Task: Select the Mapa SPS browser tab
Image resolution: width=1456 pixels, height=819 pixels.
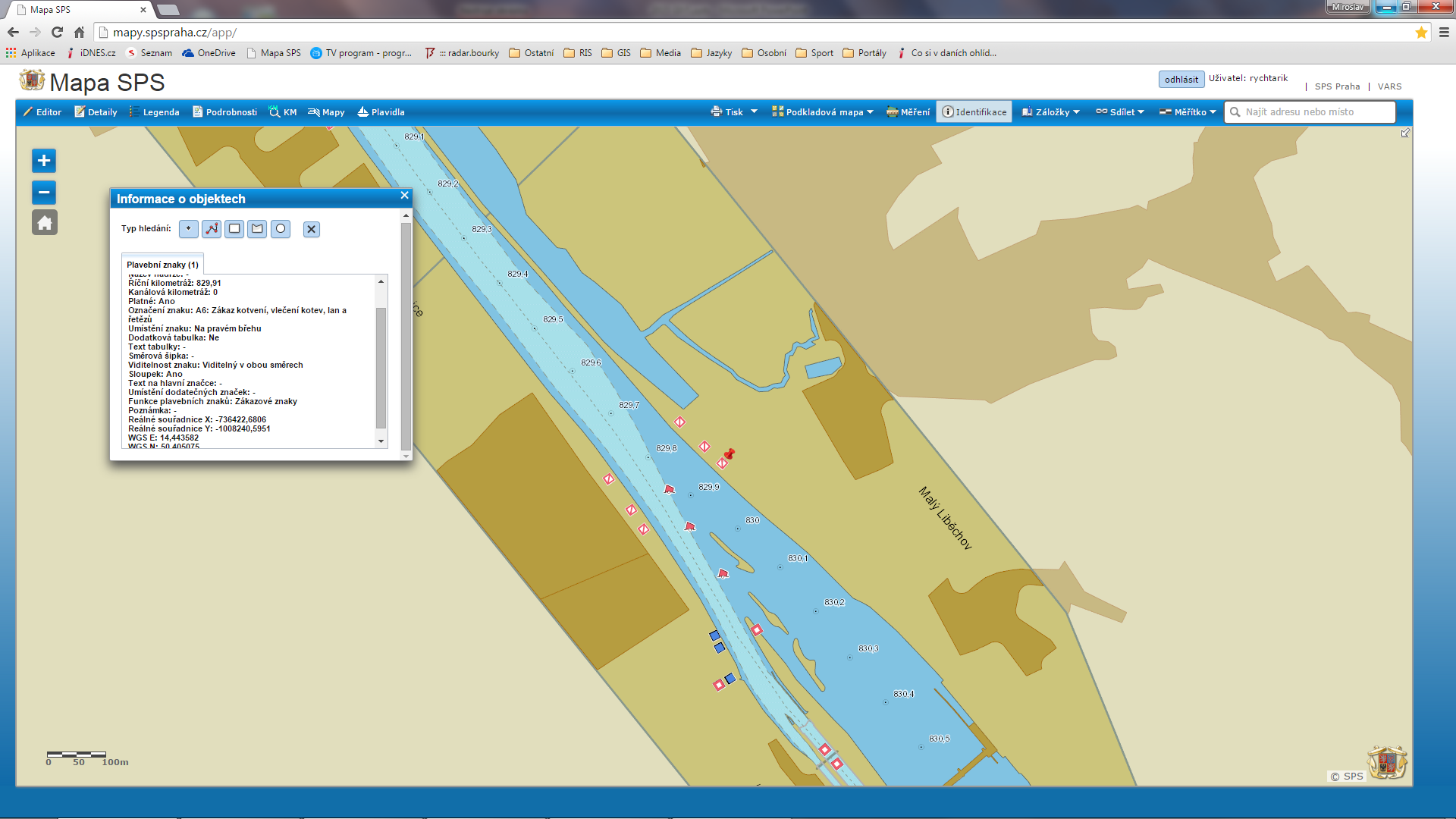Action: pos(80,10)
